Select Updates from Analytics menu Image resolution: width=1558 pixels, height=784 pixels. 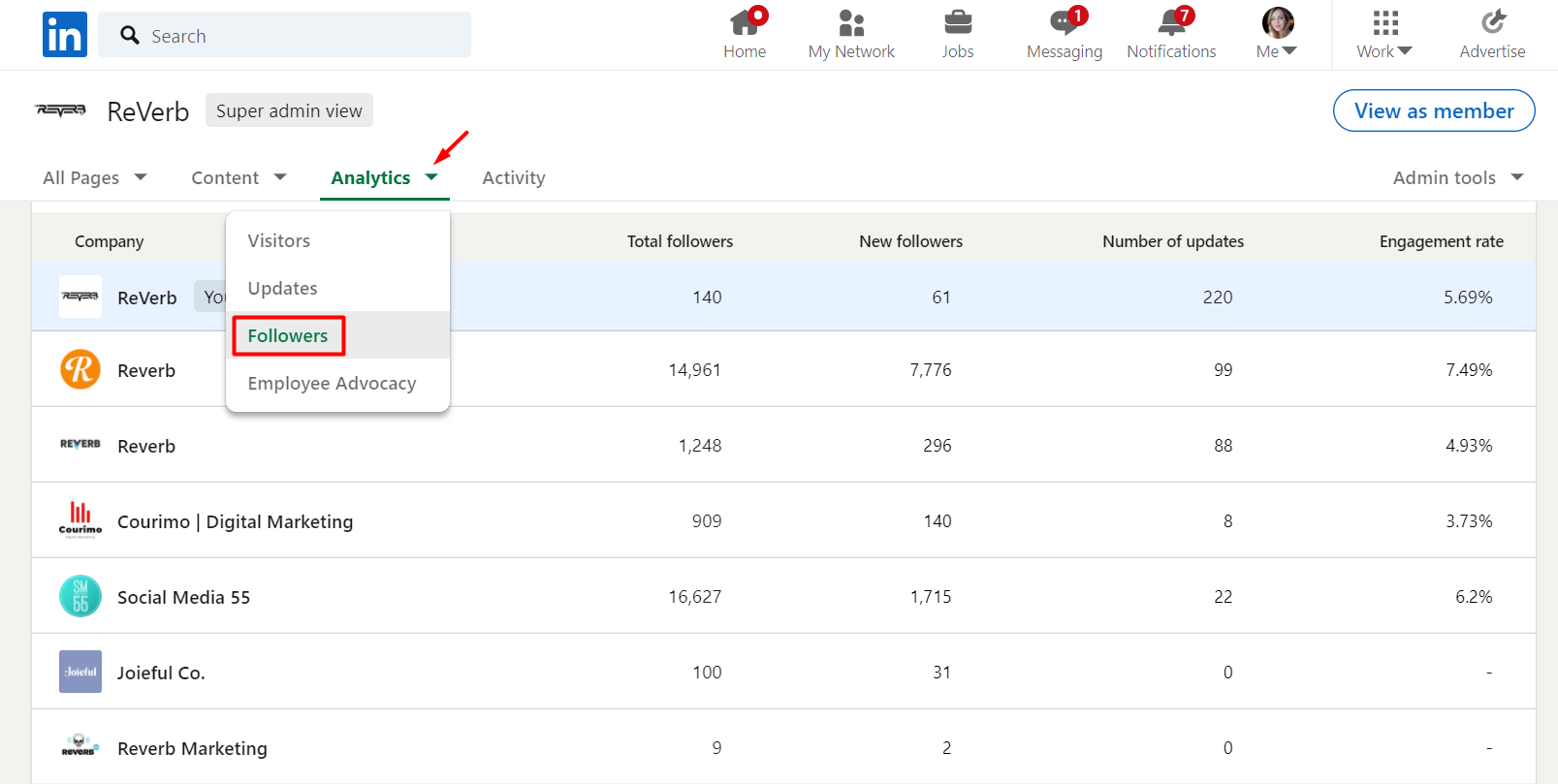pos(337,288)
